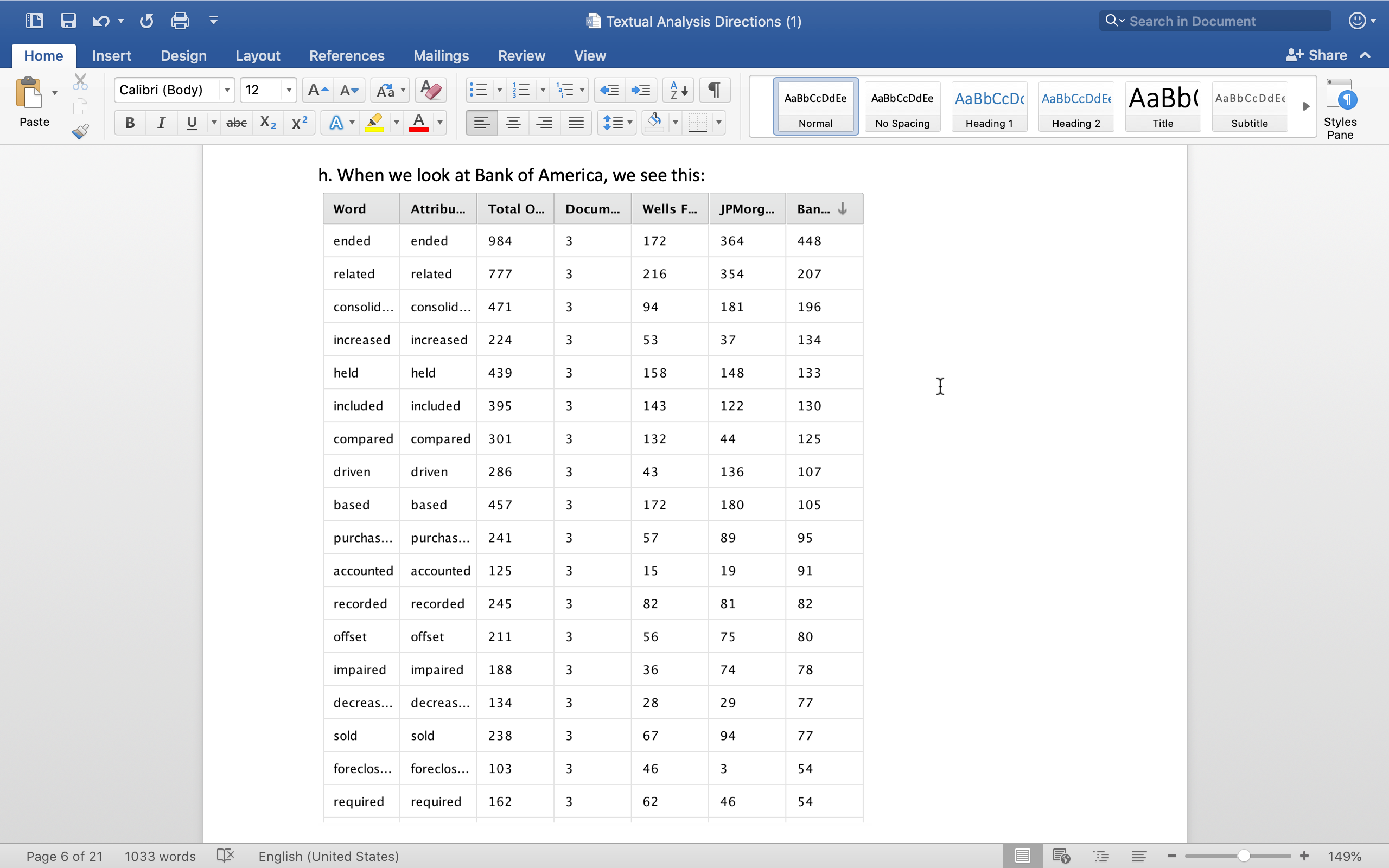Open the Line Spacing dropdown
The image size is (1389, 868).
pyautogui.click(x=616, y=122)
